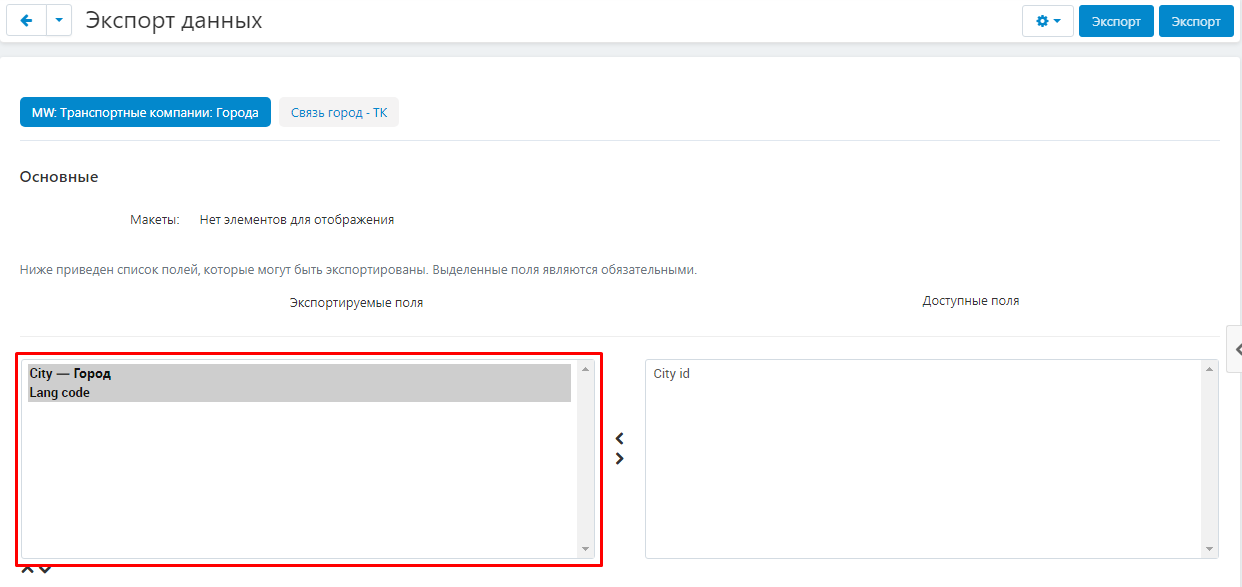
Task: Select City id in available fields
Action: [x=671, y=374]
